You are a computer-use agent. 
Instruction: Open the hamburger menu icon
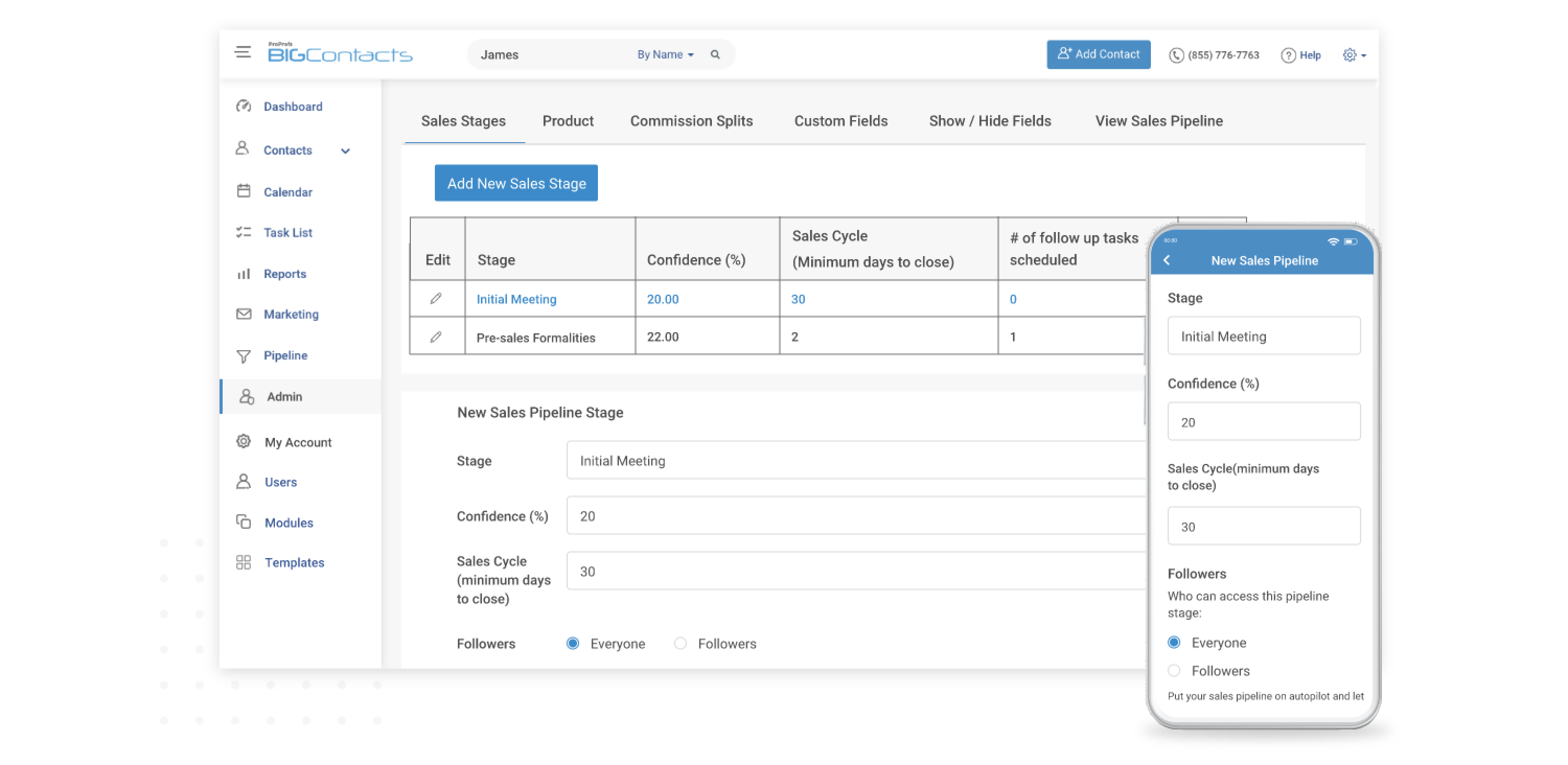[243, 52]
